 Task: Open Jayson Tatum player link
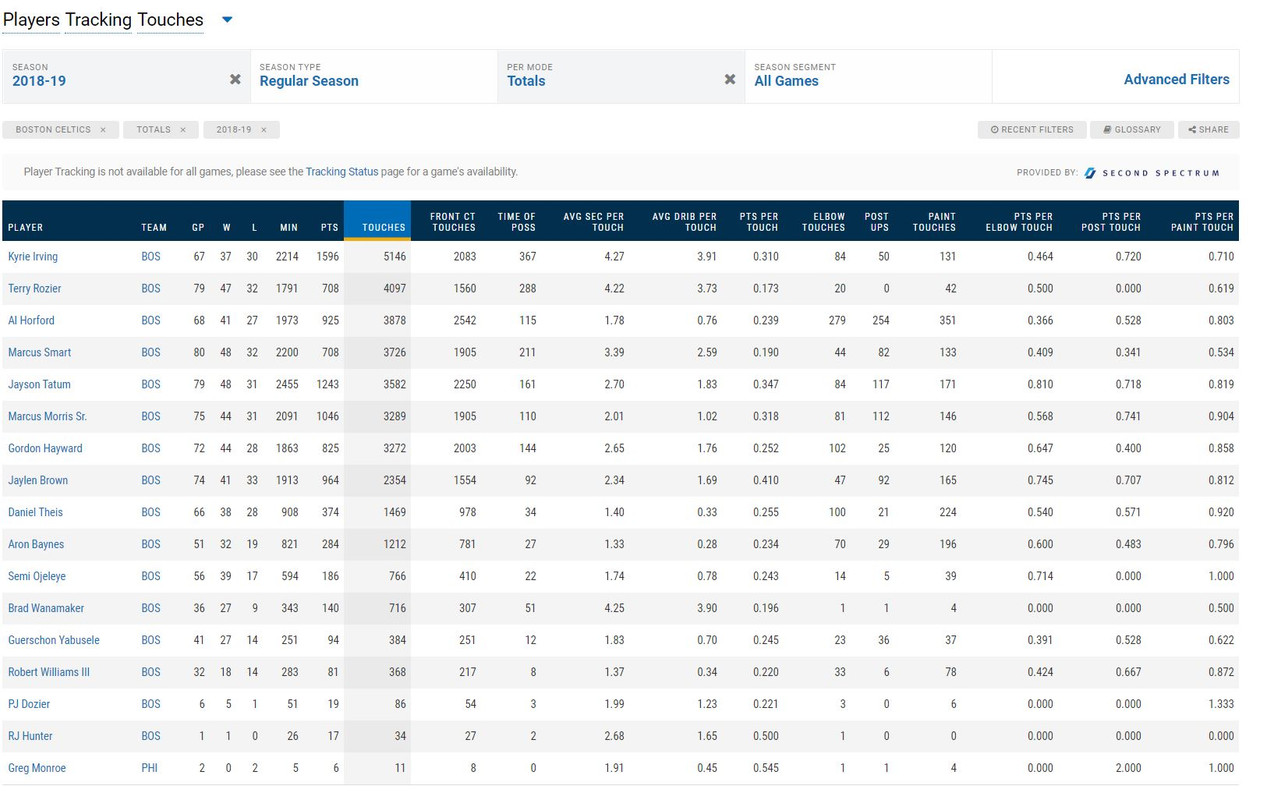coord(39,385)
